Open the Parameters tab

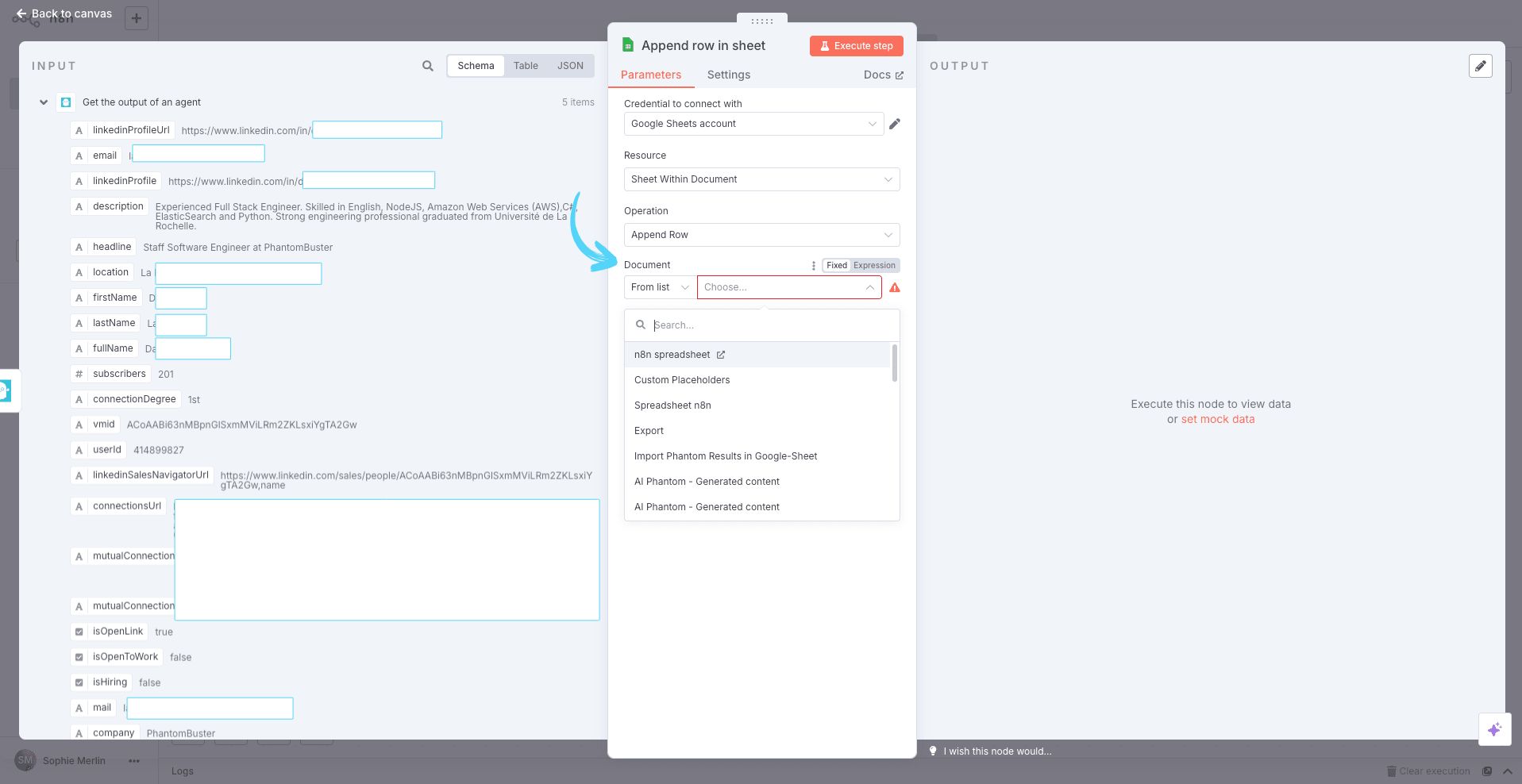point(651,75)
